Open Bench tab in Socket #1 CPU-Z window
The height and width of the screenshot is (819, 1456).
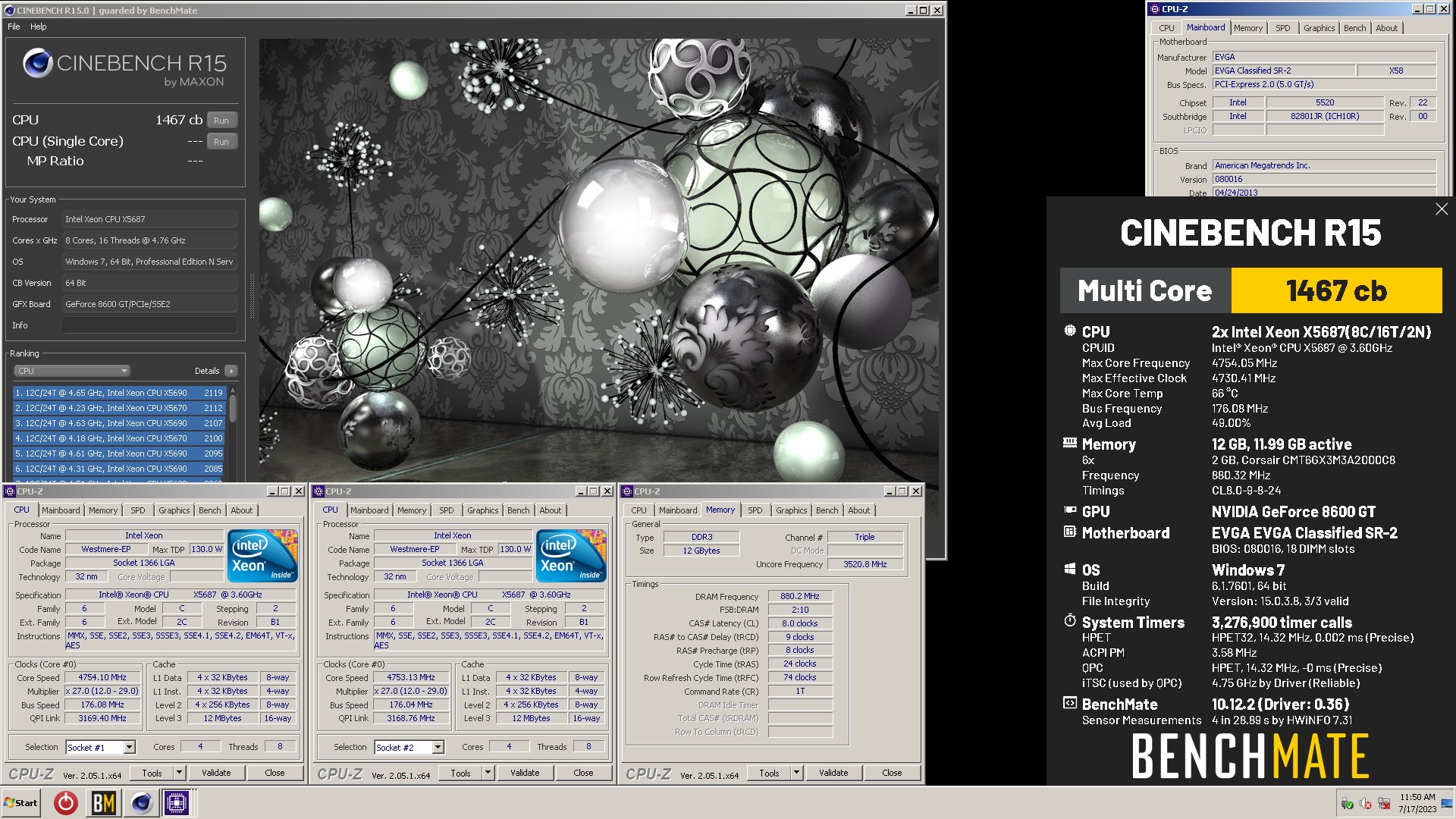click(x=210, y=510)
